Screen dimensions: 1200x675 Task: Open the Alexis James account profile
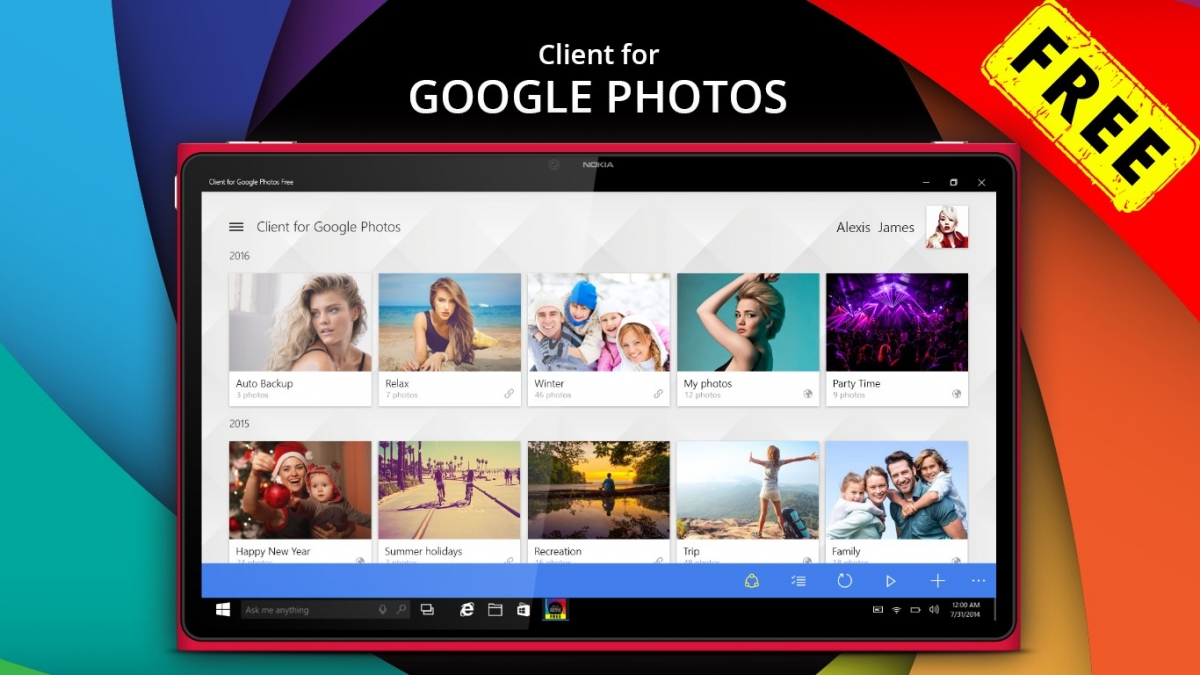(946, 227)
